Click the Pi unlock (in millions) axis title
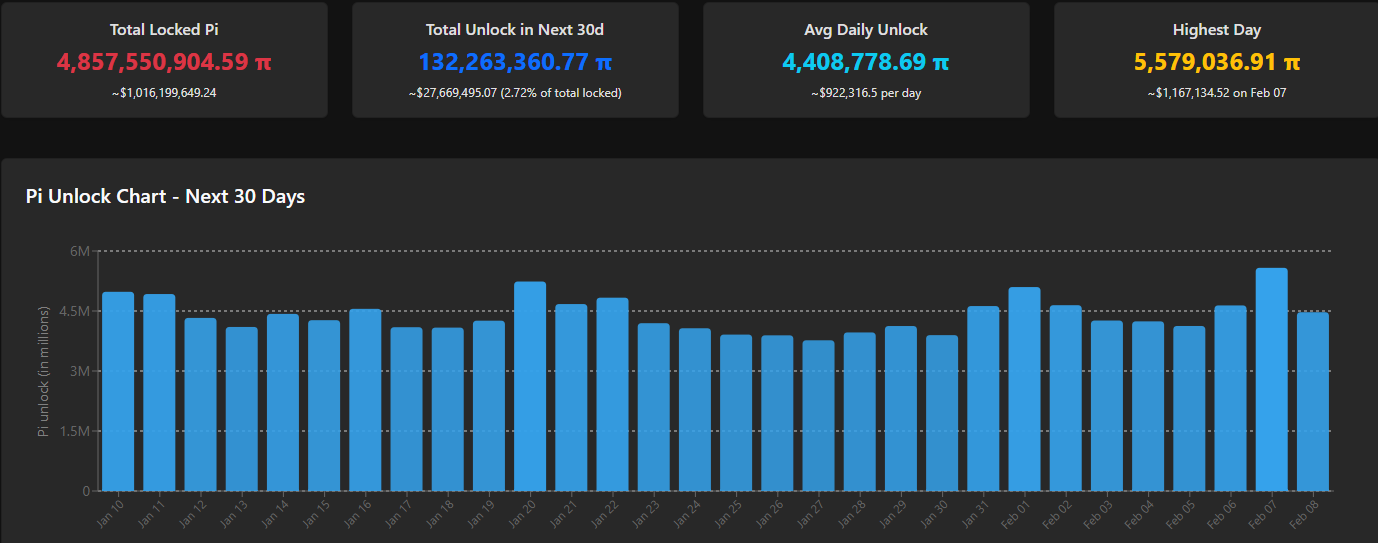The height and width of the screenshot is (543, 1378). click(43, 371)
